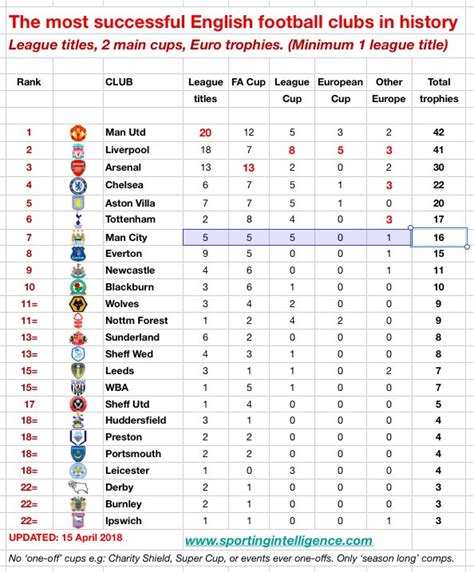Click the Leicester fox badge
The height and width of the screenshot is (572, 474).
tap(78, 471)
